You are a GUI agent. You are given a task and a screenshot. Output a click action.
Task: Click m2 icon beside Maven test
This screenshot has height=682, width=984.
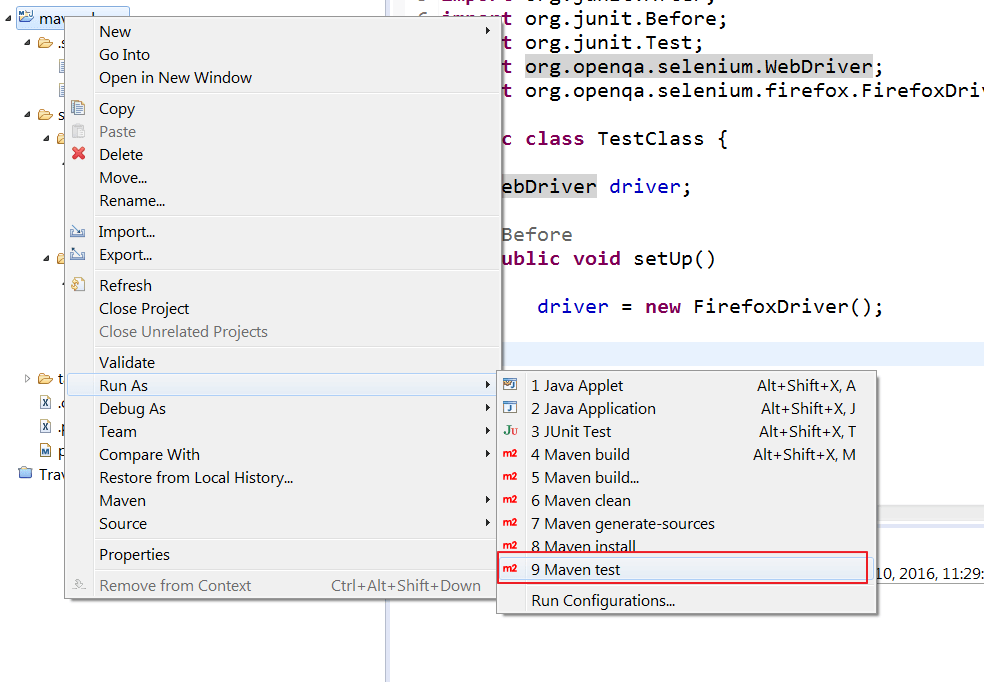[x=510, y=568]
